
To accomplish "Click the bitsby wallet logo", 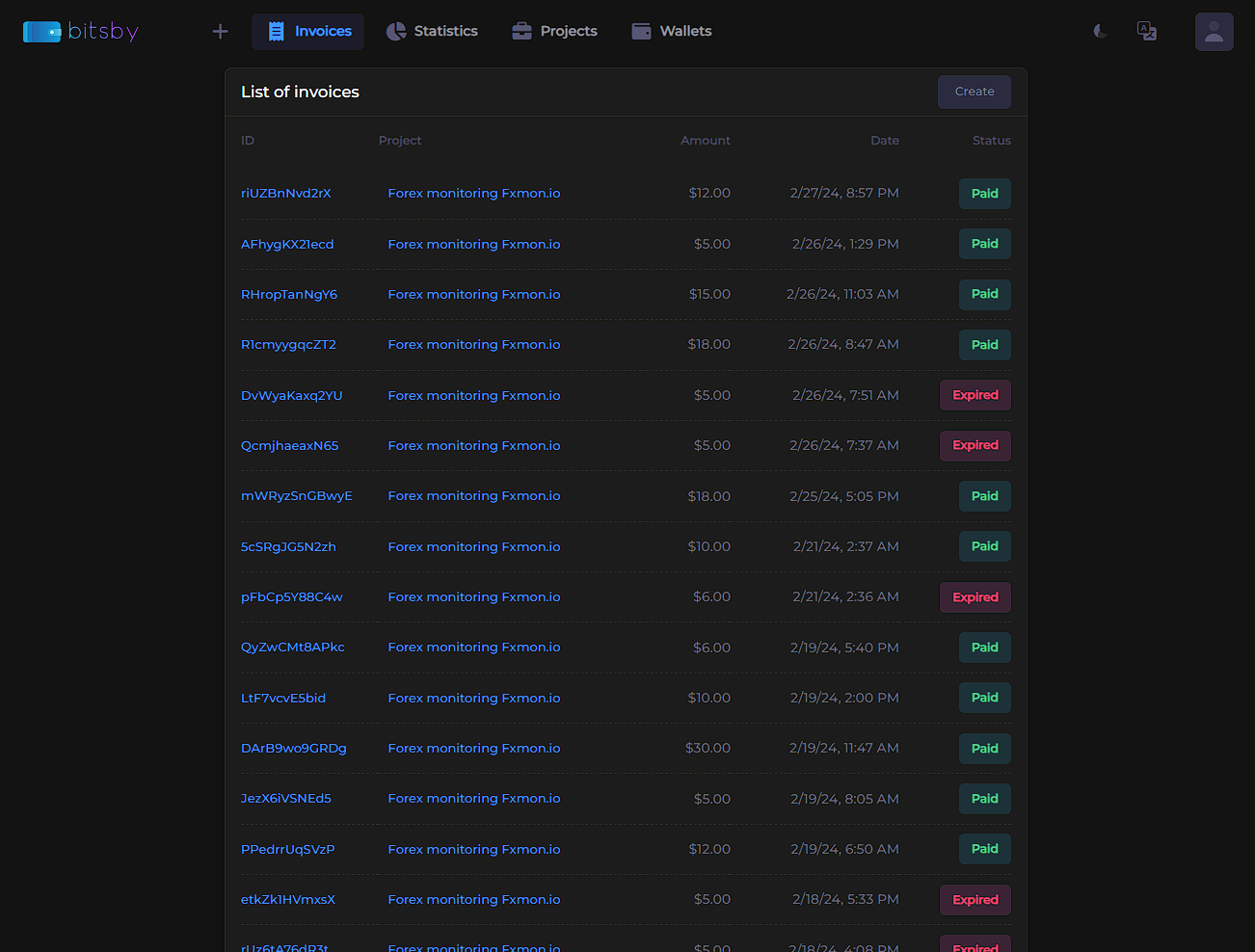I will pyautogui.click(x=80, y=32).
